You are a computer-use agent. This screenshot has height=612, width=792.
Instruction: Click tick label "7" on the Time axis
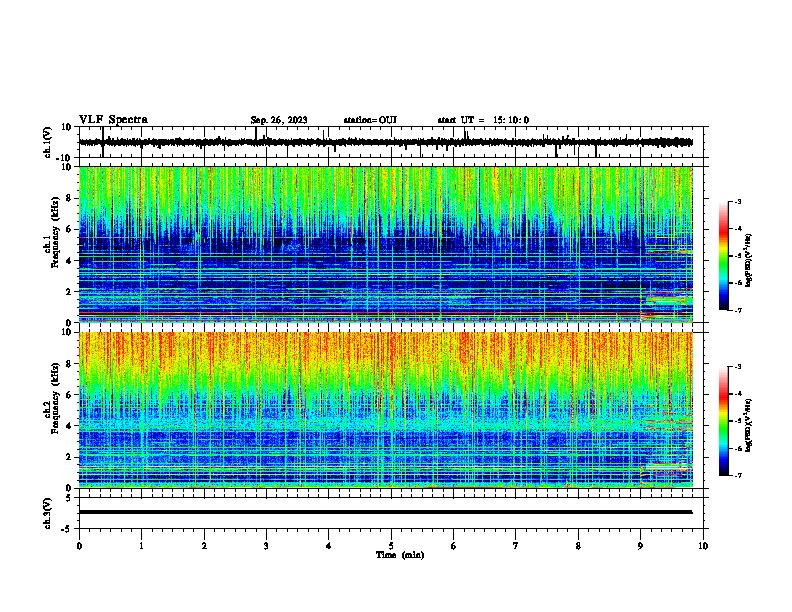point(516,546)
